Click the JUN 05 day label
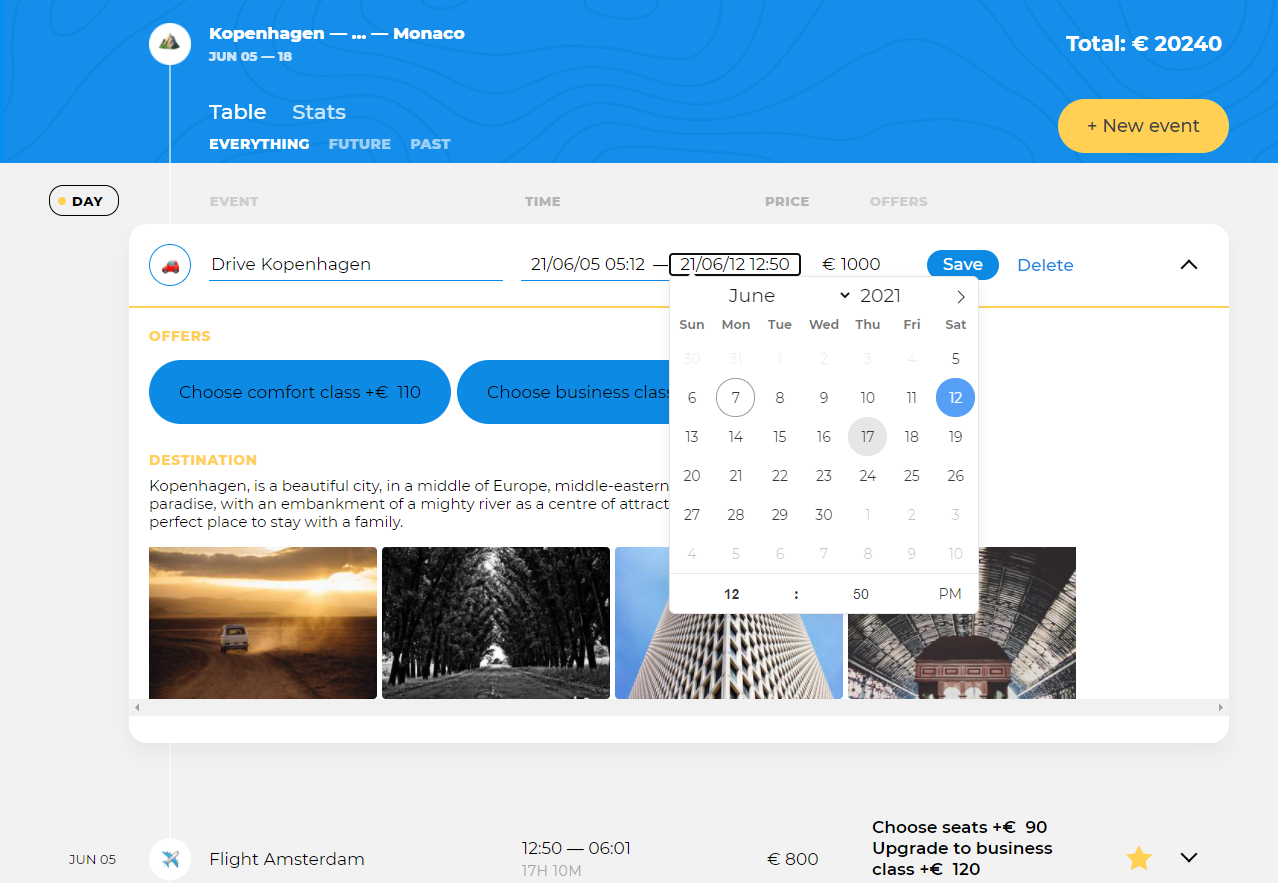 pos(92,859)
